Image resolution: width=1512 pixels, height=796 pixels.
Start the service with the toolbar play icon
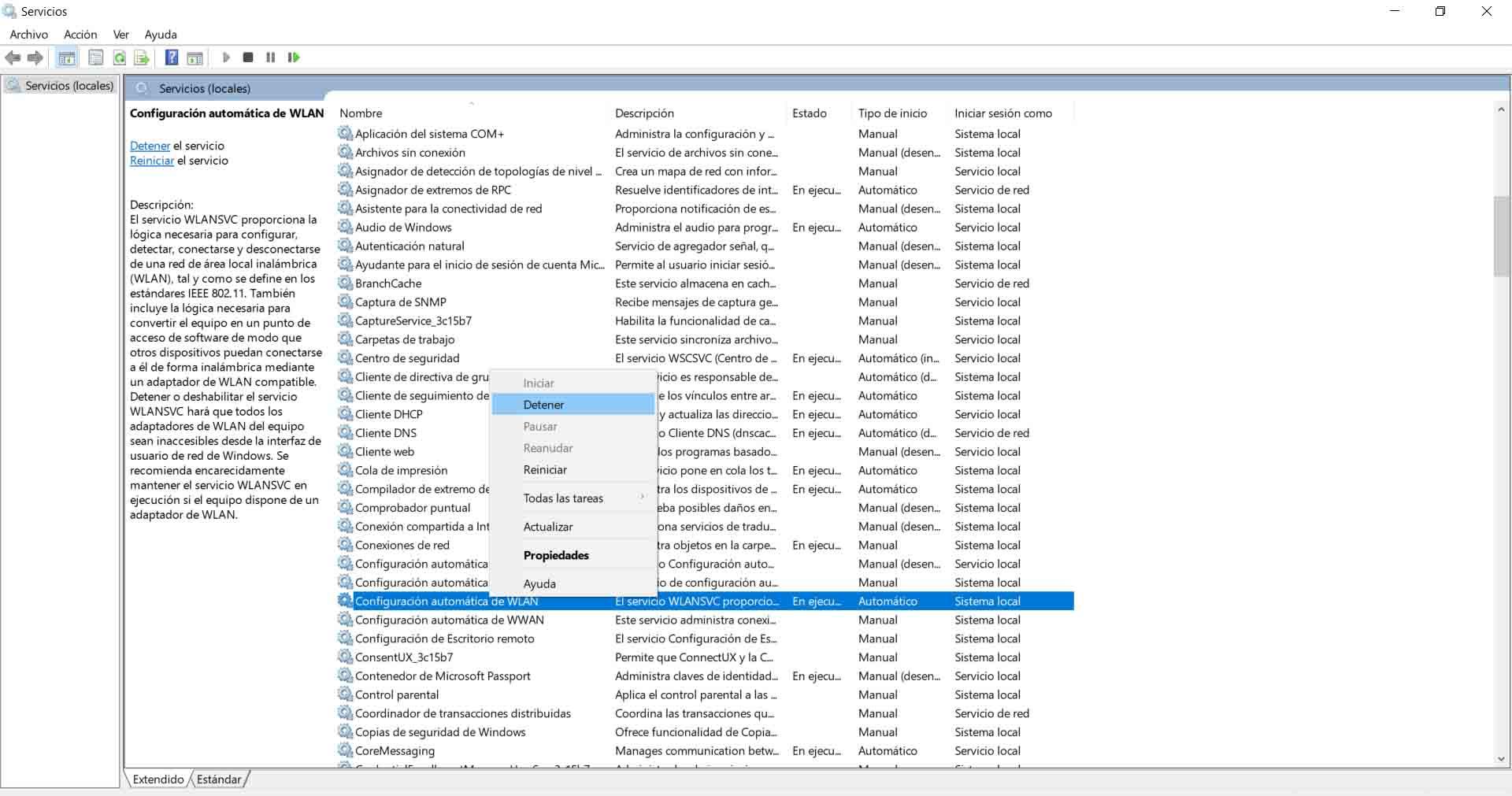(226, 57)
